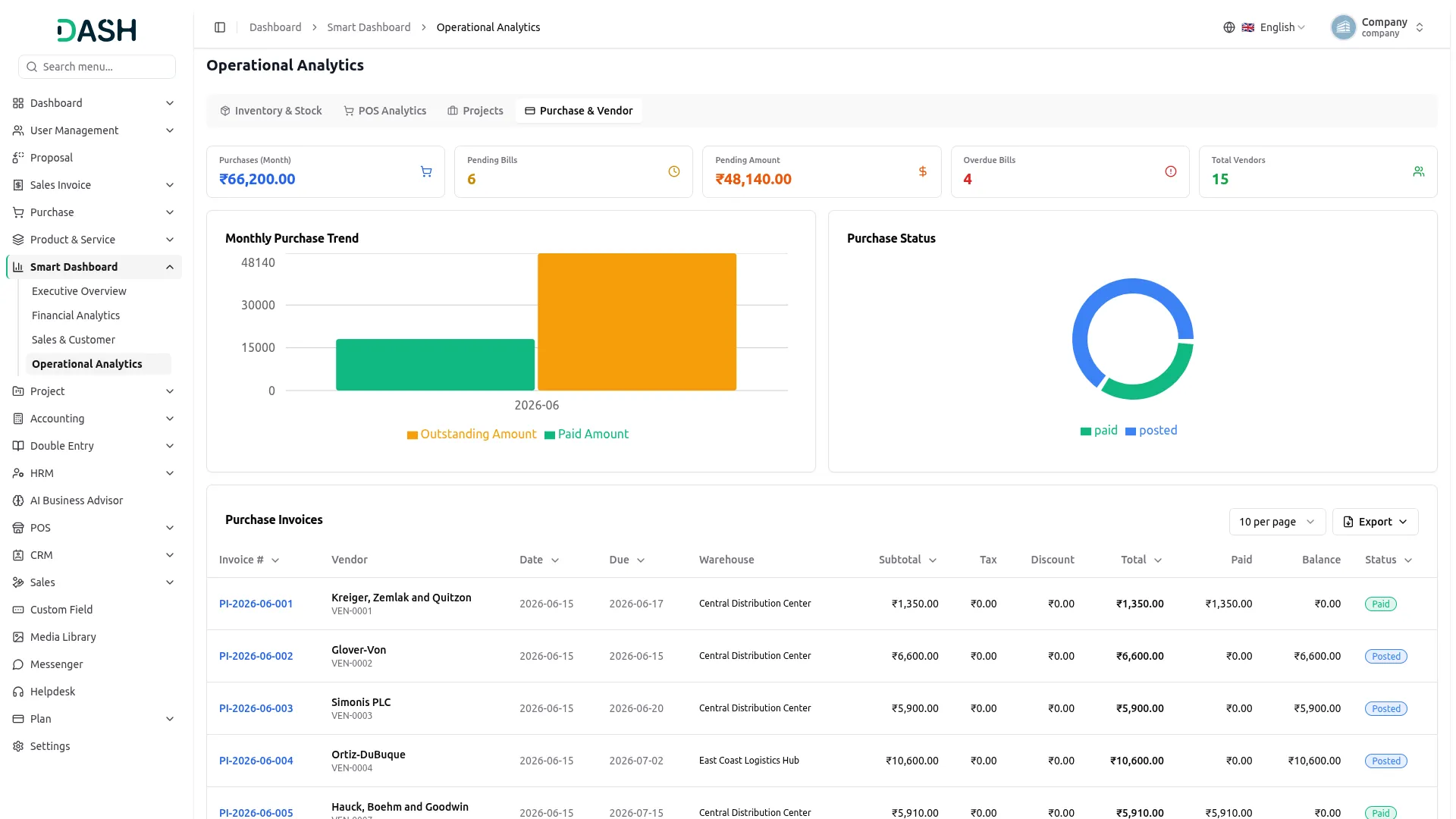Image resolution: width=1456 pixels, height=819 pixels.
Task: Click the HRM icon in sidebar
Action: [18, 473]
